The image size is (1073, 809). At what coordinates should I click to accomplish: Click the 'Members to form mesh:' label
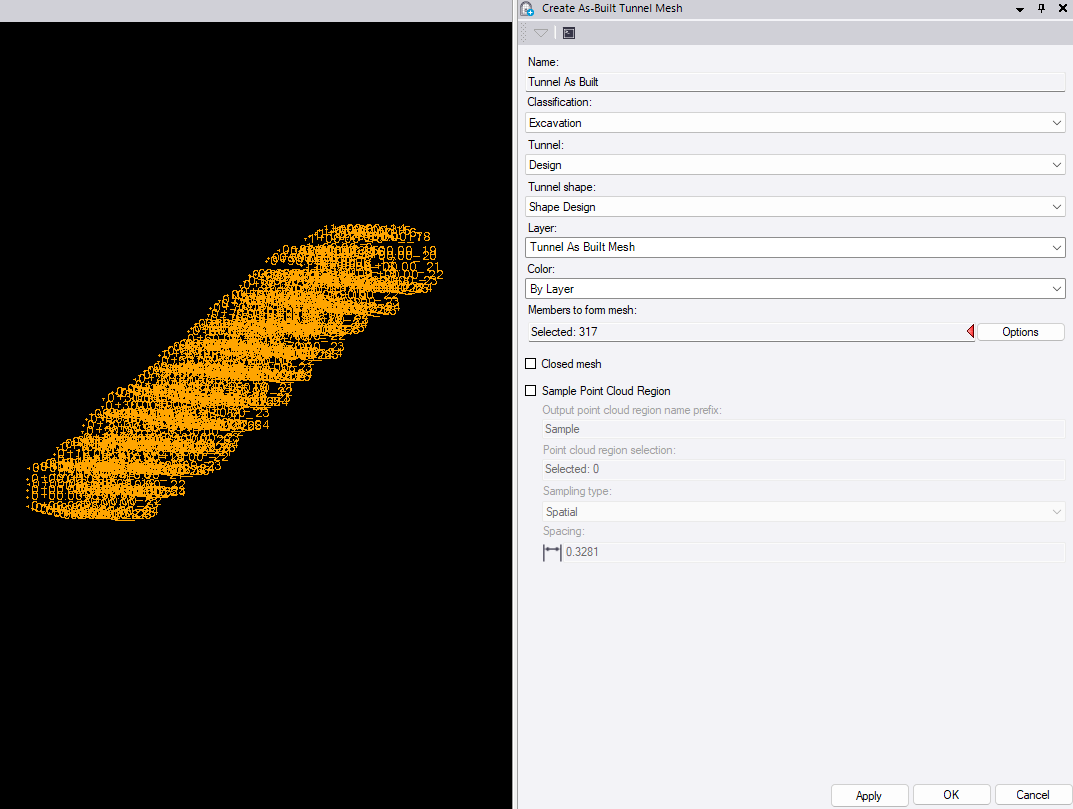point(582,310)
